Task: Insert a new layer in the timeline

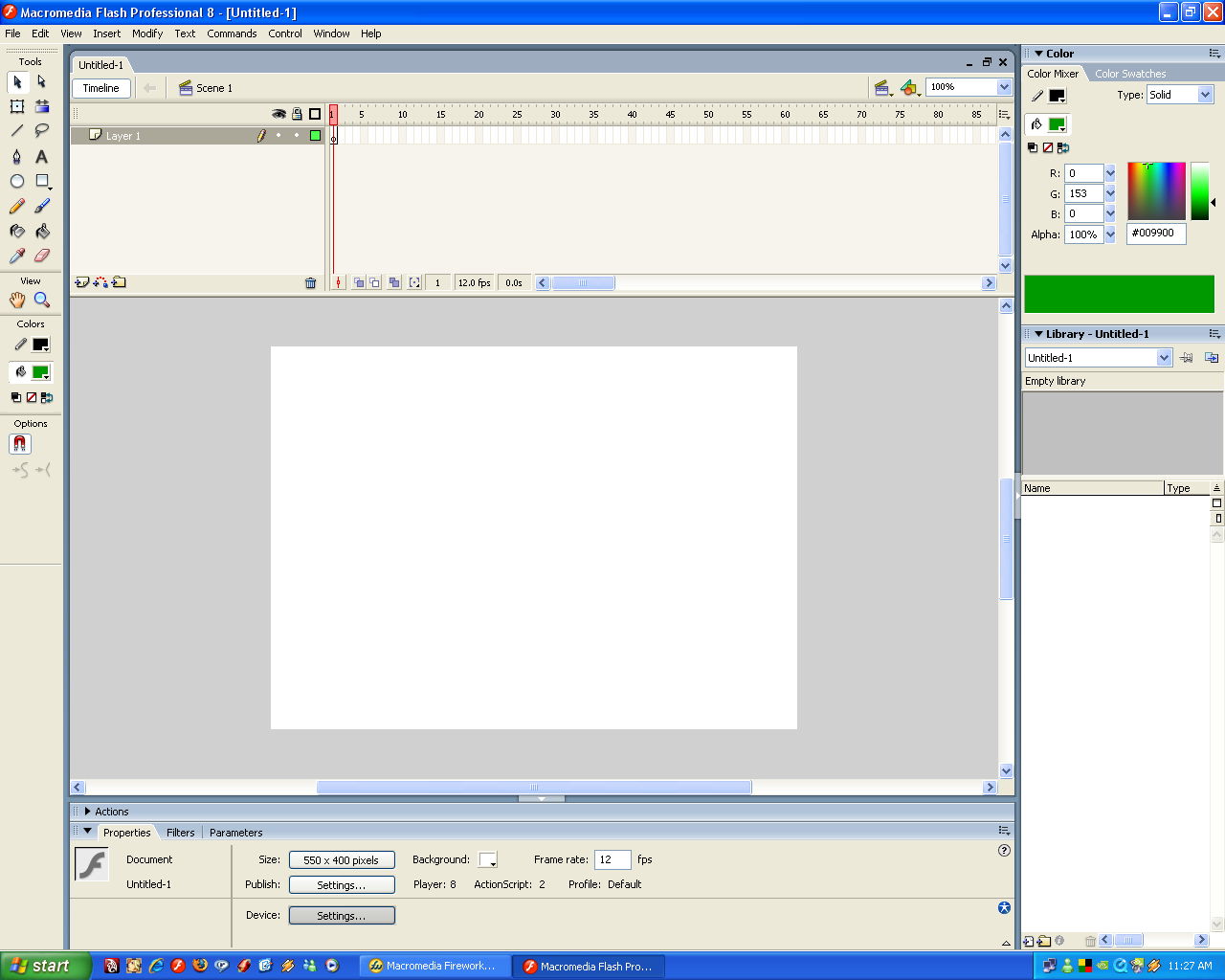Action: pos(80,282)
